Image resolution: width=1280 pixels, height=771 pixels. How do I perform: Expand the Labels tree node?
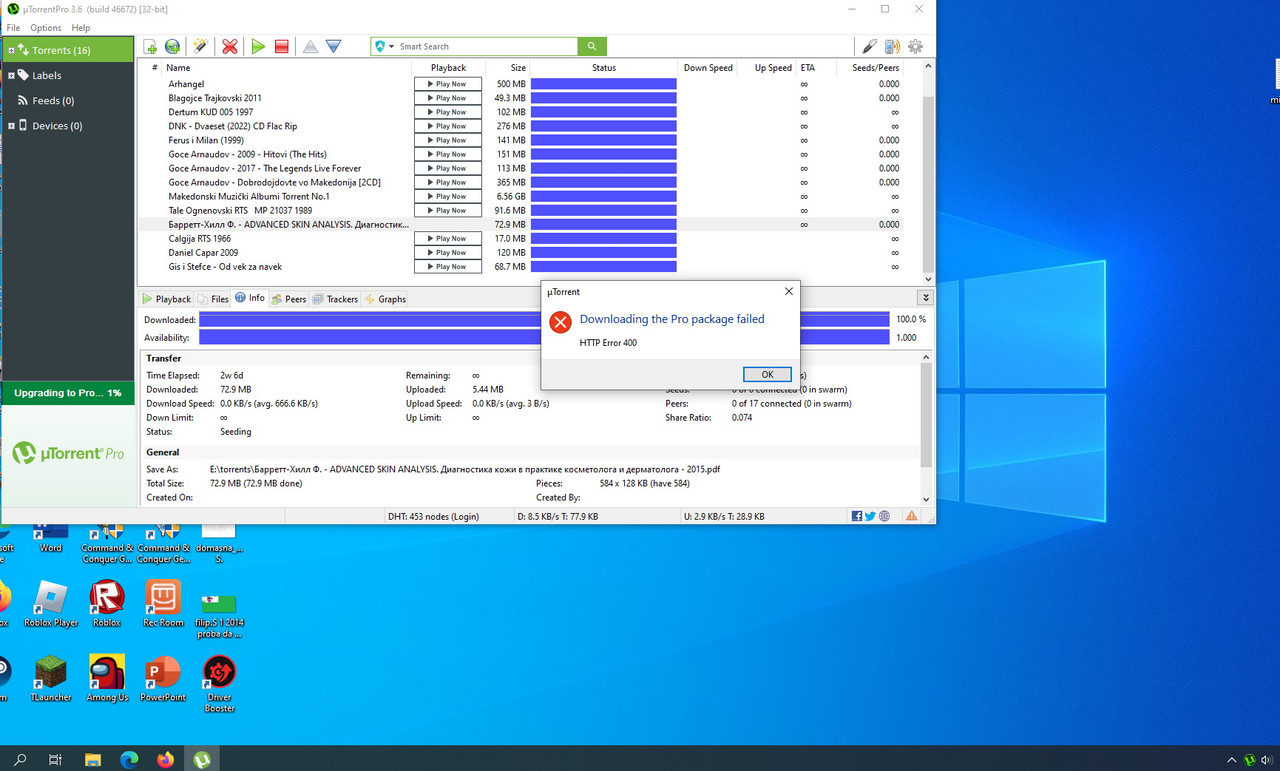pos(11,75)
